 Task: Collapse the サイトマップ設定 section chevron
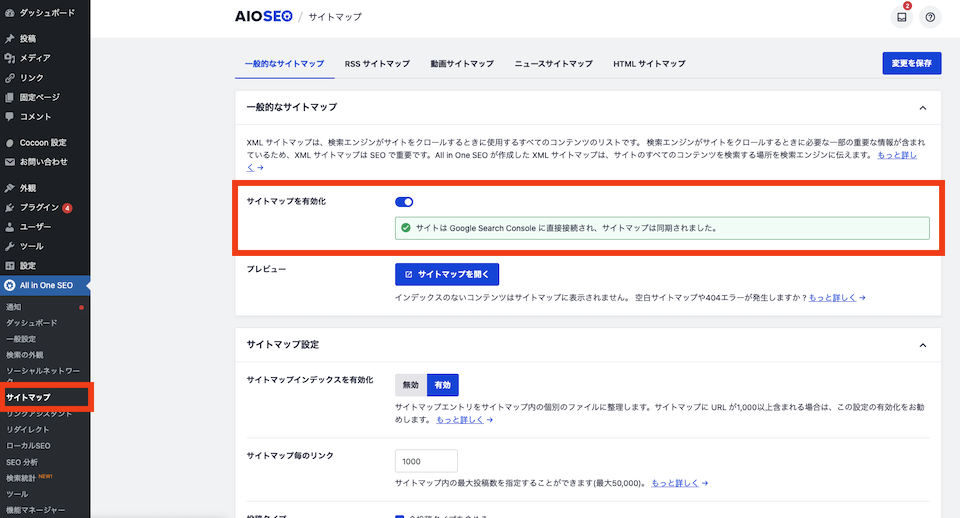[923, 345]
